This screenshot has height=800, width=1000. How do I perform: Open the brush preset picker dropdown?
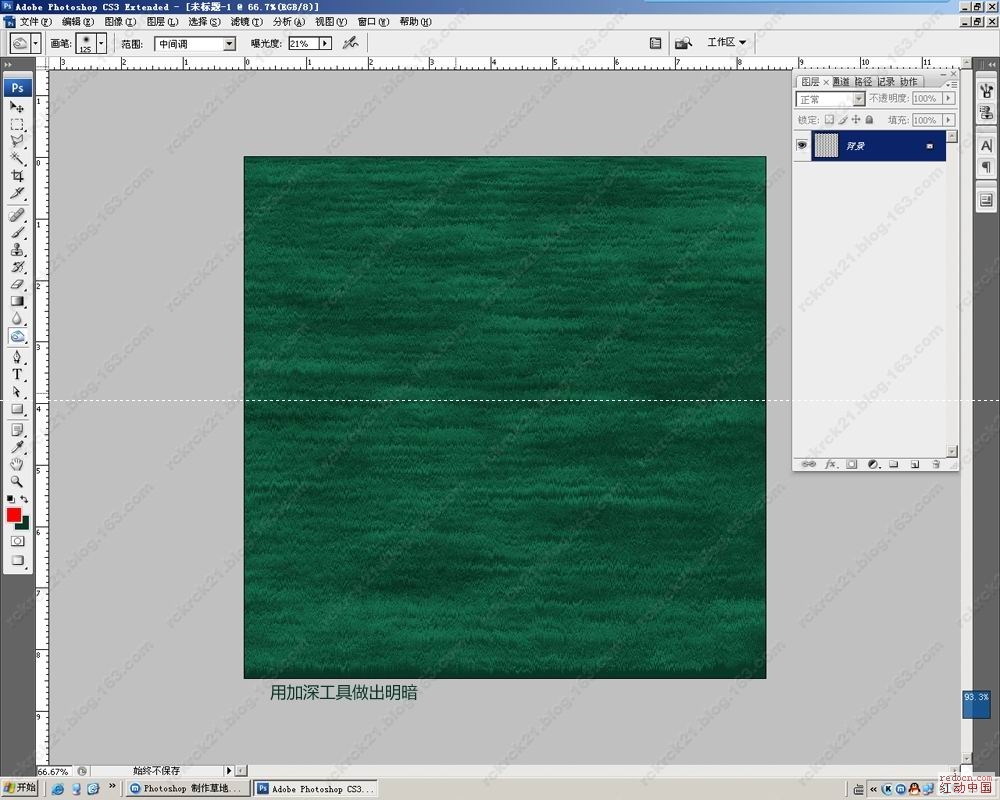pyautogui.click(x=101, y=43)
